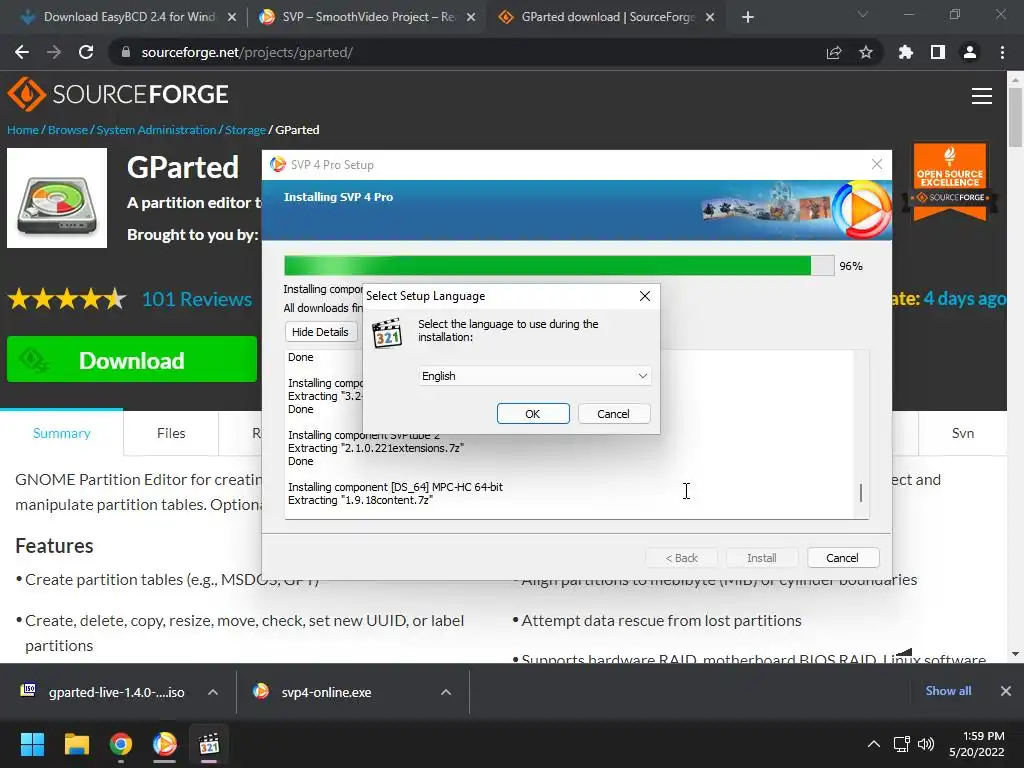Click the MPC-HC setup taskbar icon
Viewport: 1024px width, 768px height.
(209, 744)
